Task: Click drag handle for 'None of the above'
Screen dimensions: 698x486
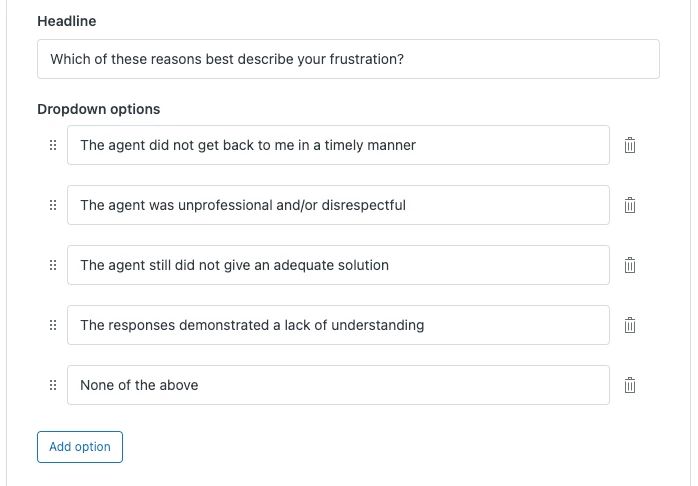Action: pos(53,385)
